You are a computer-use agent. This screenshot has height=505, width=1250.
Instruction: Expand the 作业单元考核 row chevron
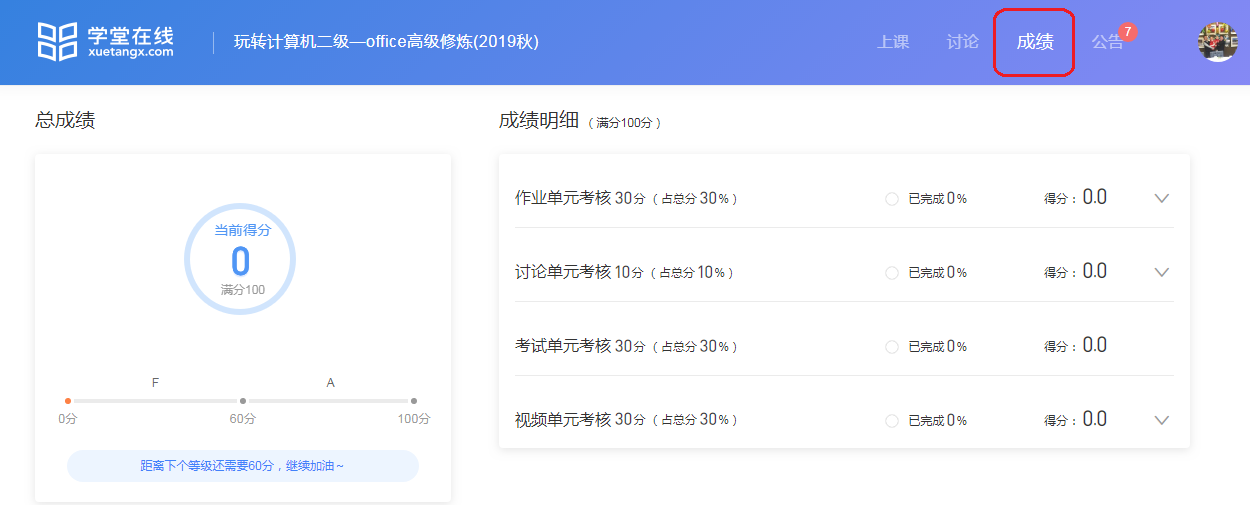1161,198
